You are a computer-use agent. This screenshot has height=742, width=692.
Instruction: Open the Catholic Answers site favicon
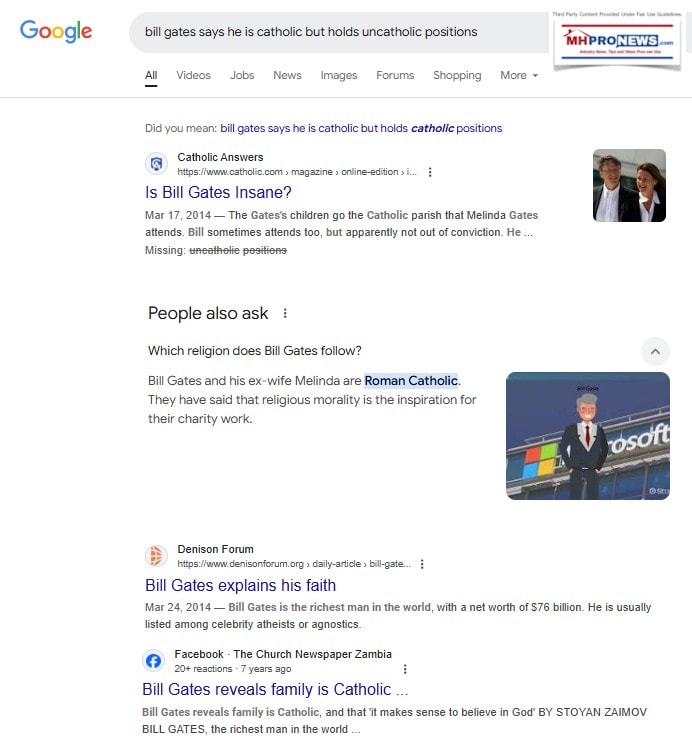click(156, 164)
